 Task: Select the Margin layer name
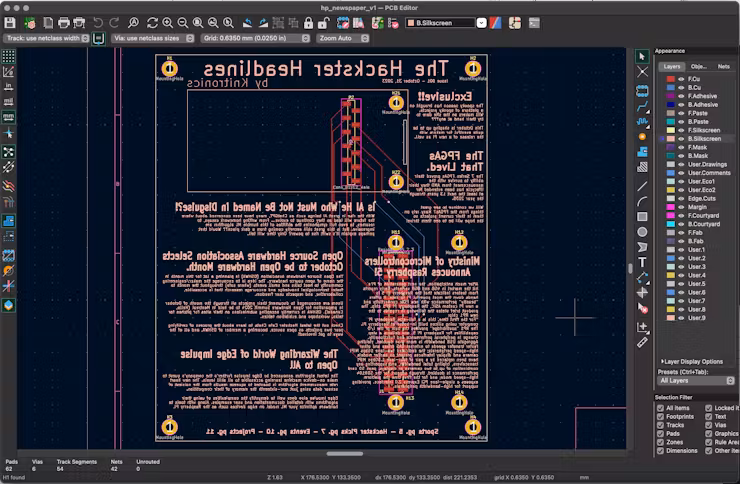coord(697,207)
